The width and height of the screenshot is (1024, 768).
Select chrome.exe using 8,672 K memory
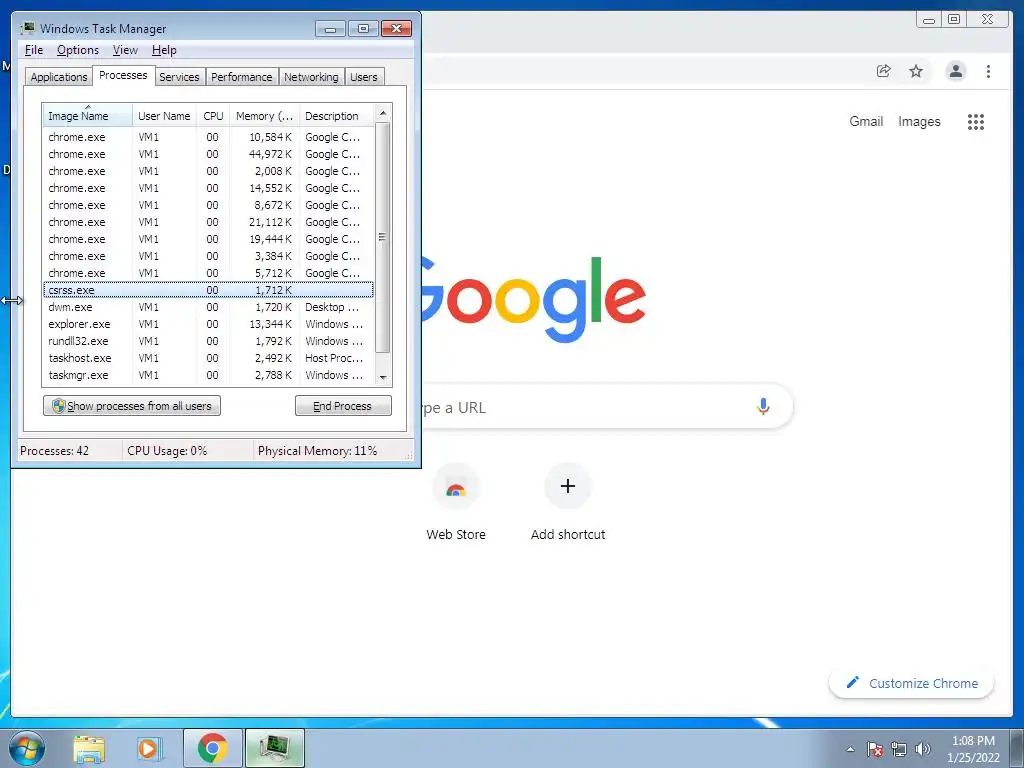coord(208,205)
